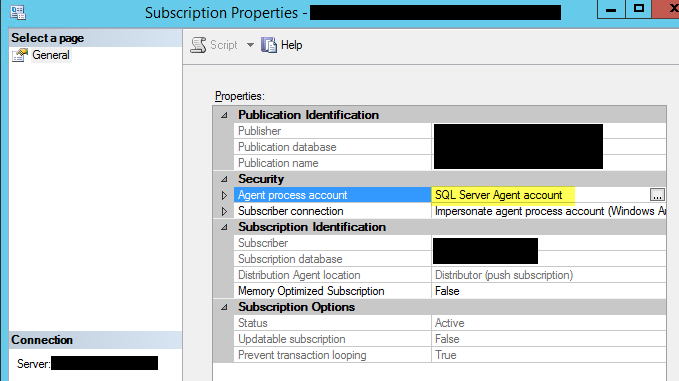Open the Script dropdown arrow
Screen dimensions: 679x381
[x=250, y=45]
